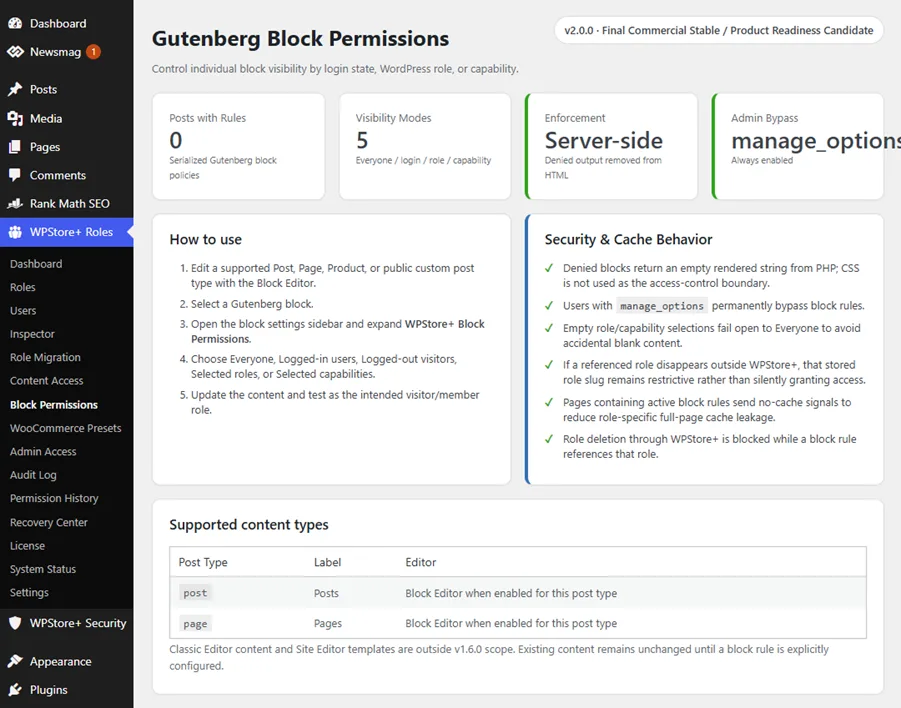Click the 'Editor' column header
Image resolution: width=901 pixels, height=708 pixels.
coord(421,562)
